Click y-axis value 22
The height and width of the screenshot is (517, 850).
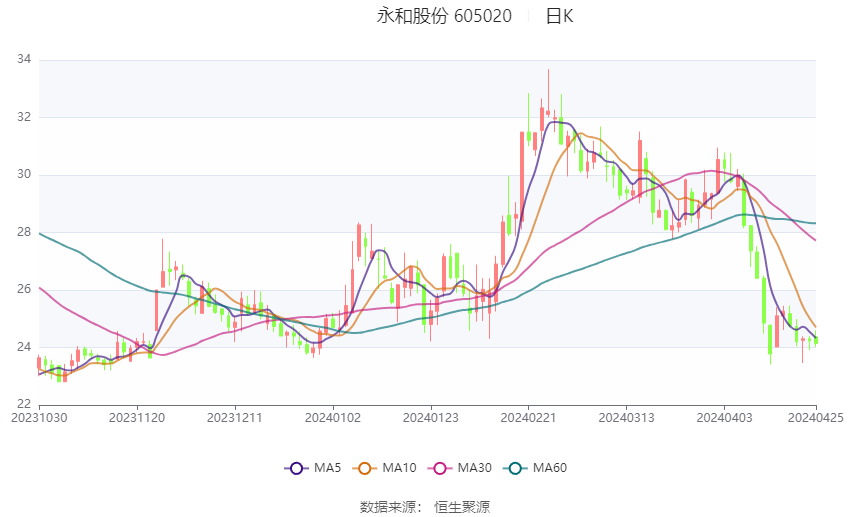(x=24, y=404)
